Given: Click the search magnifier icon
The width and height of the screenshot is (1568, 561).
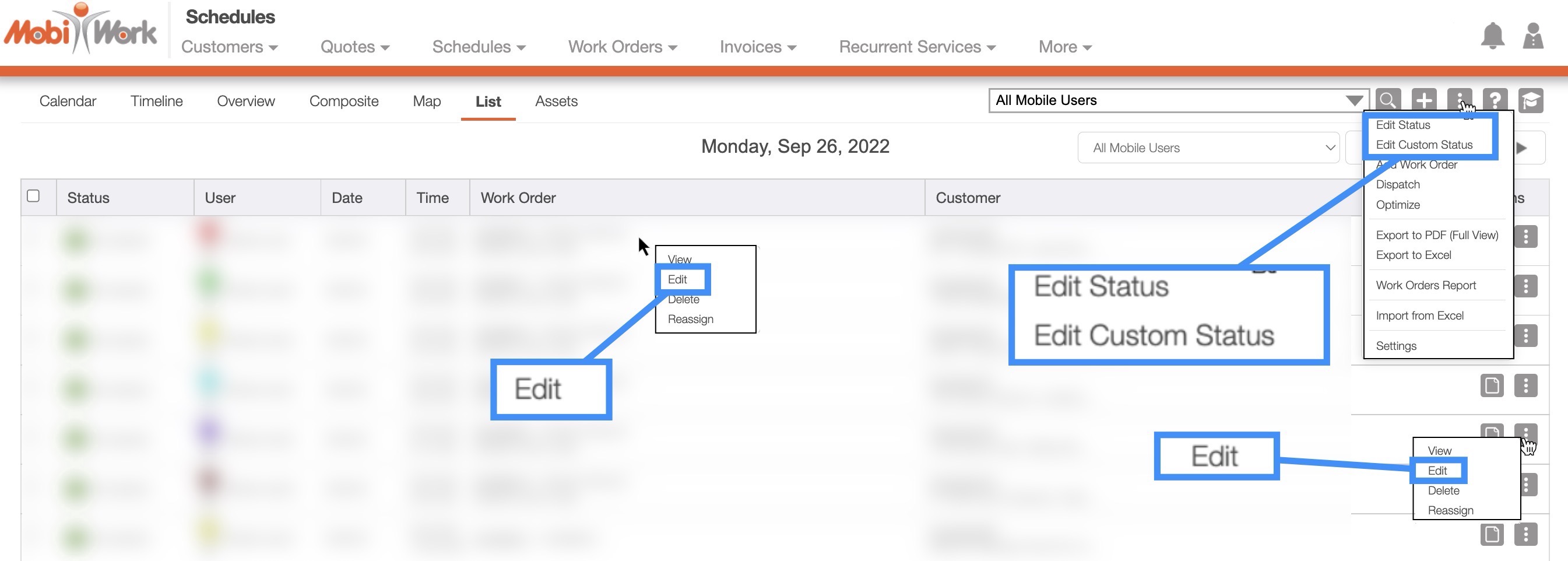Looking at the screenshot, I should point(1388,100).
